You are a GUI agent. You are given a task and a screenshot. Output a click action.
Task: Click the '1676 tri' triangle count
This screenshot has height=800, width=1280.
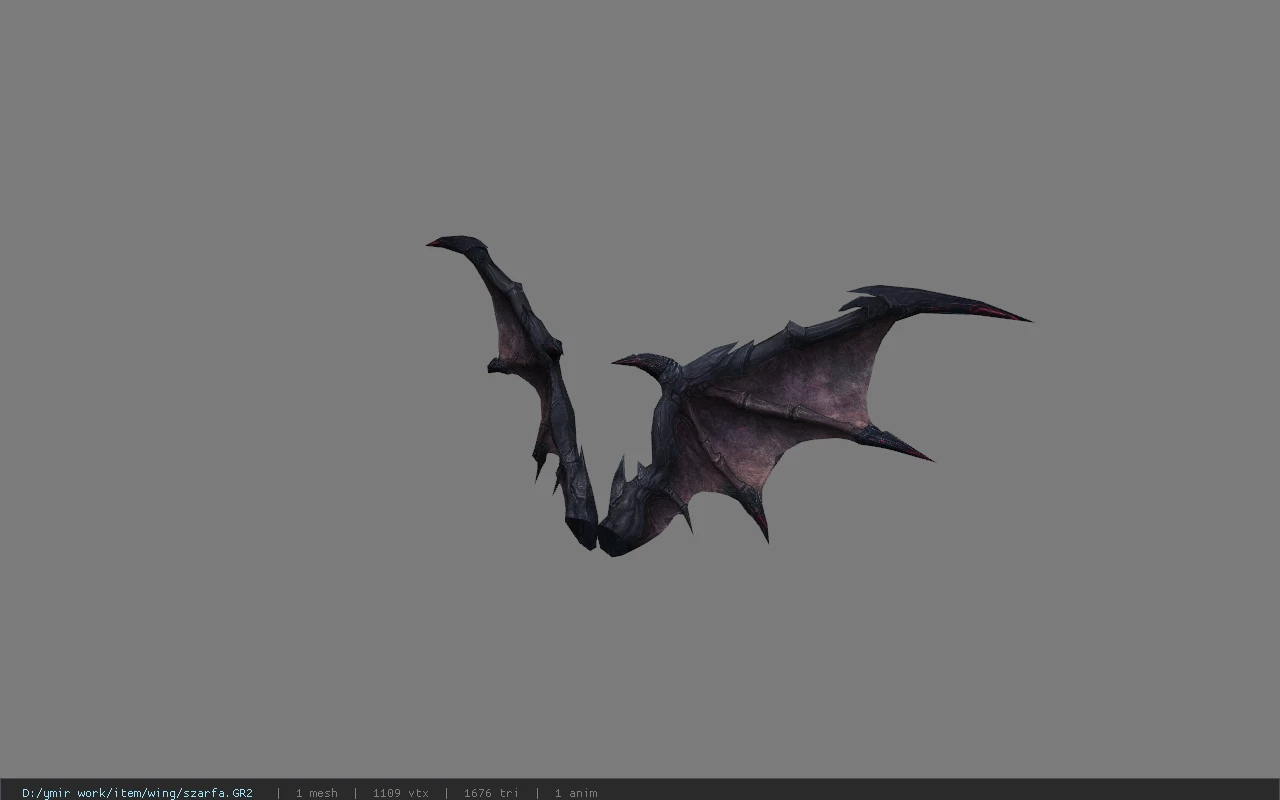pos(491,793)
